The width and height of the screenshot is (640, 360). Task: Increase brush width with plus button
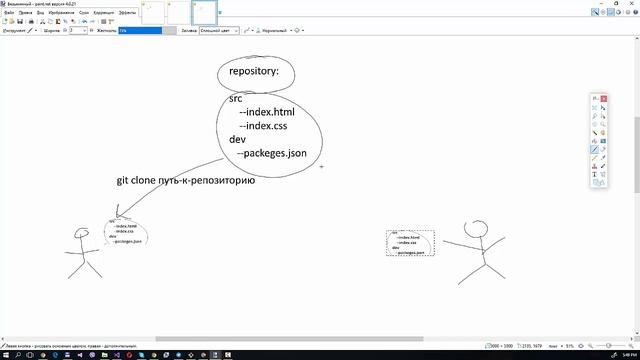pyautogui.click(x=91, y=31)
